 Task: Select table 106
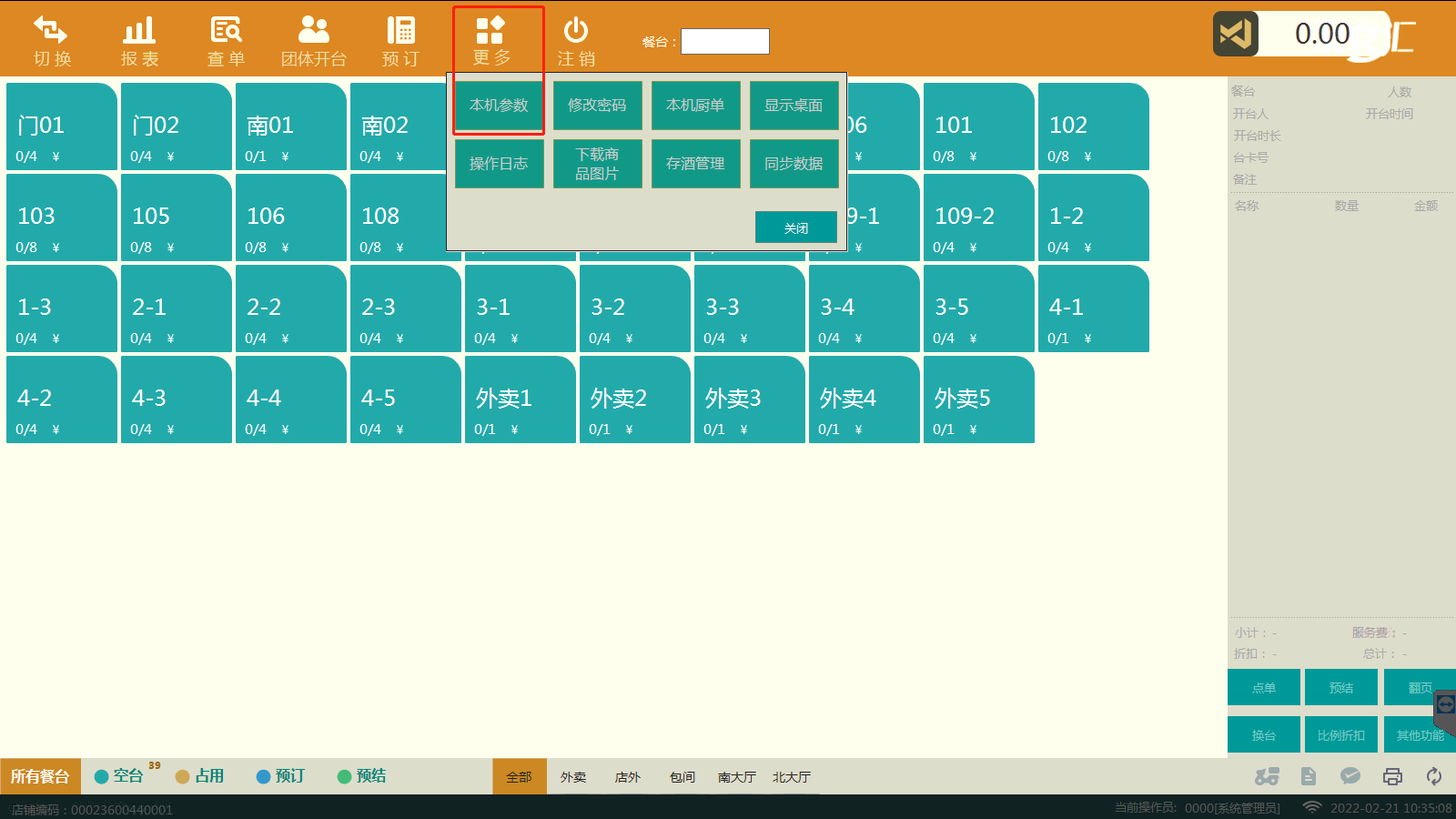pos(291,217)
